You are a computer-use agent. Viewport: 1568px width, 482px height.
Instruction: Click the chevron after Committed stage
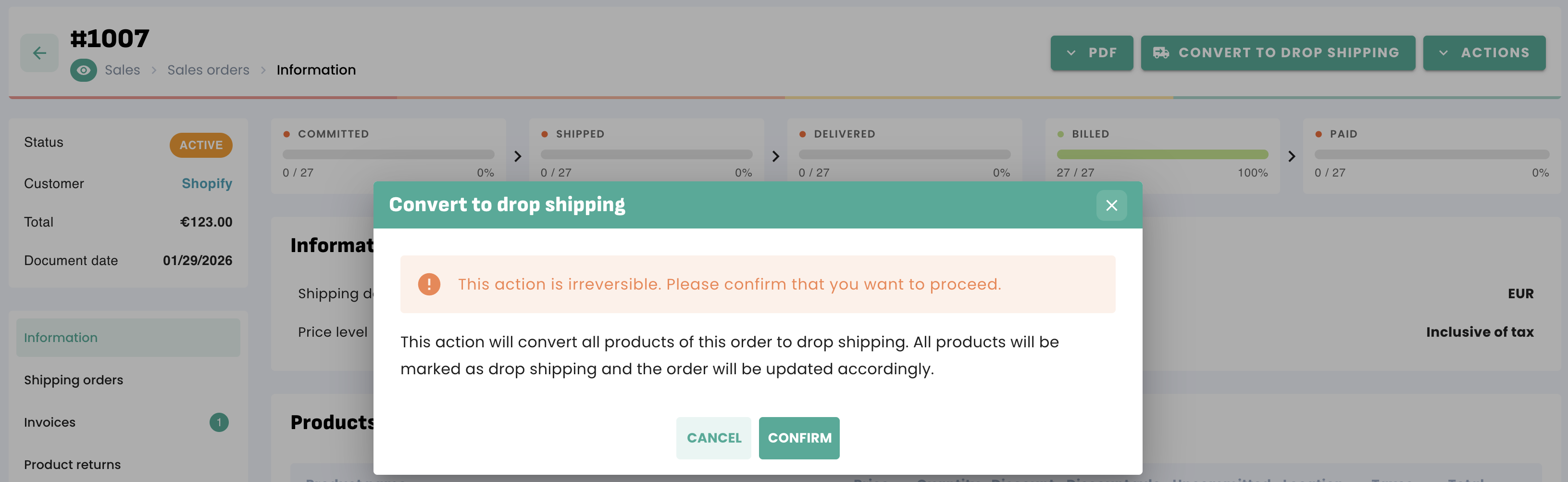(517, 157)
